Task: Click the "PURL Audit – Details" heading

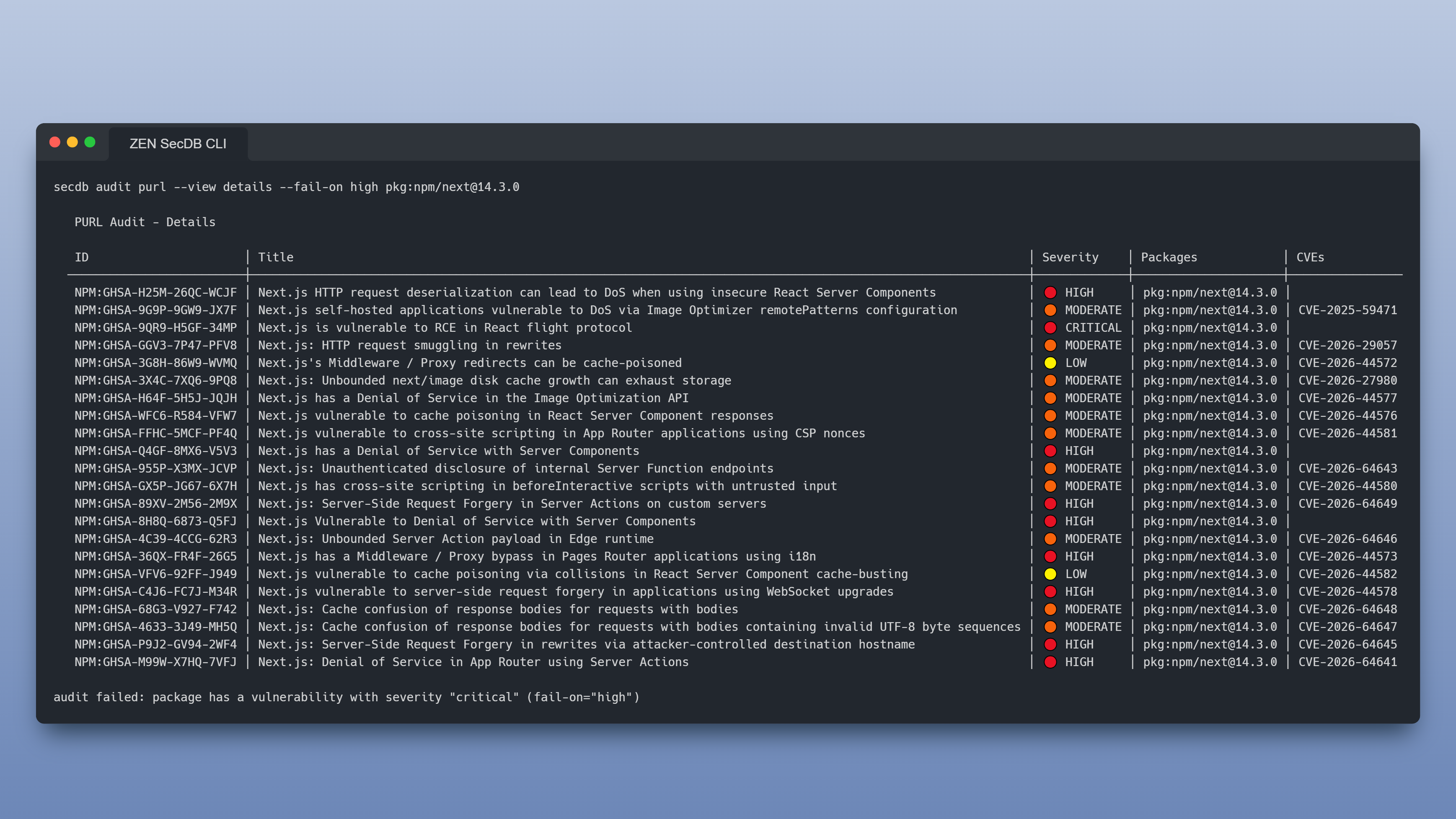Action: (x=145, y=222)
